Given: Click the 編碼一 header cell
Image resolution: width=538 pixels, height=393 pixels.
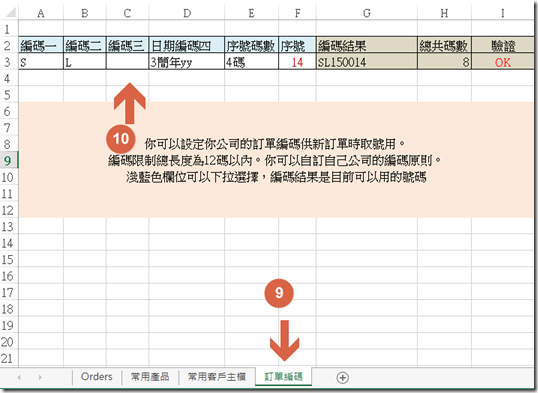Looking at the screenshot, I should pyautogui.click(x=41, y=45).
